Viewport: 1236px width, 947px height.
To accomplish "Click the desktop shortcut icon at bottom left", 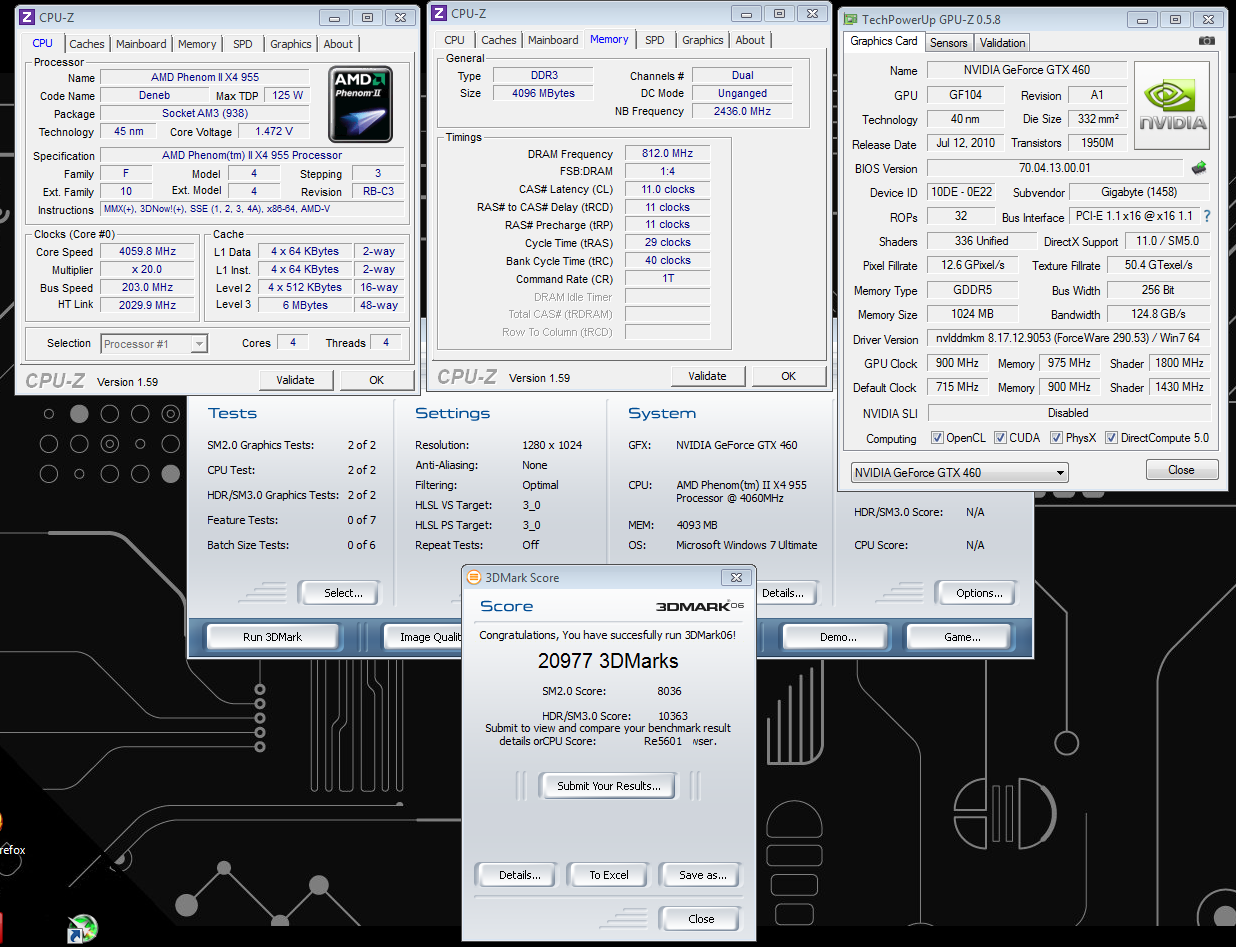I will (x=83, y=929).
